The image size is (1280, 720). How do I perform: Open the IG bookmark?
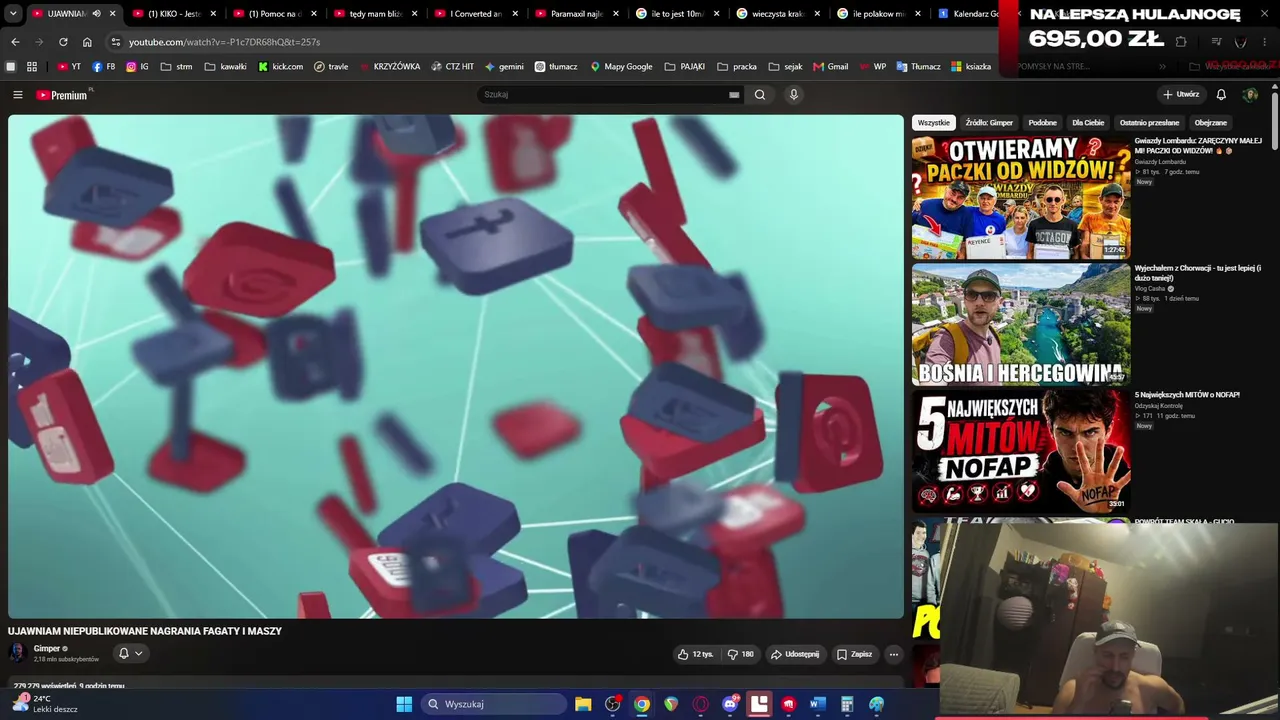point(138,67)
